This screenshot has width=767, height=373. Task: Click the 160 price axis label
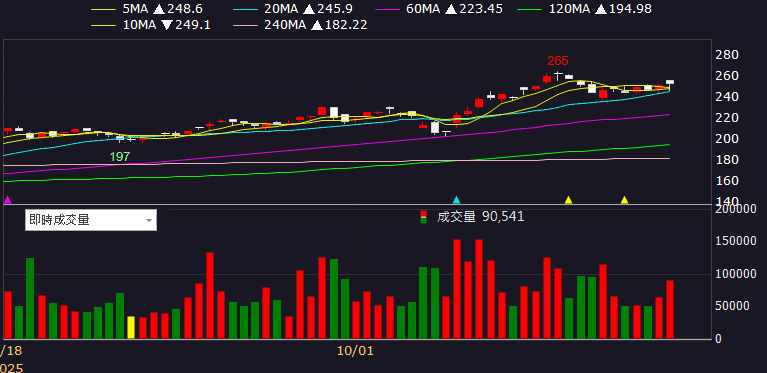[726, 181]
